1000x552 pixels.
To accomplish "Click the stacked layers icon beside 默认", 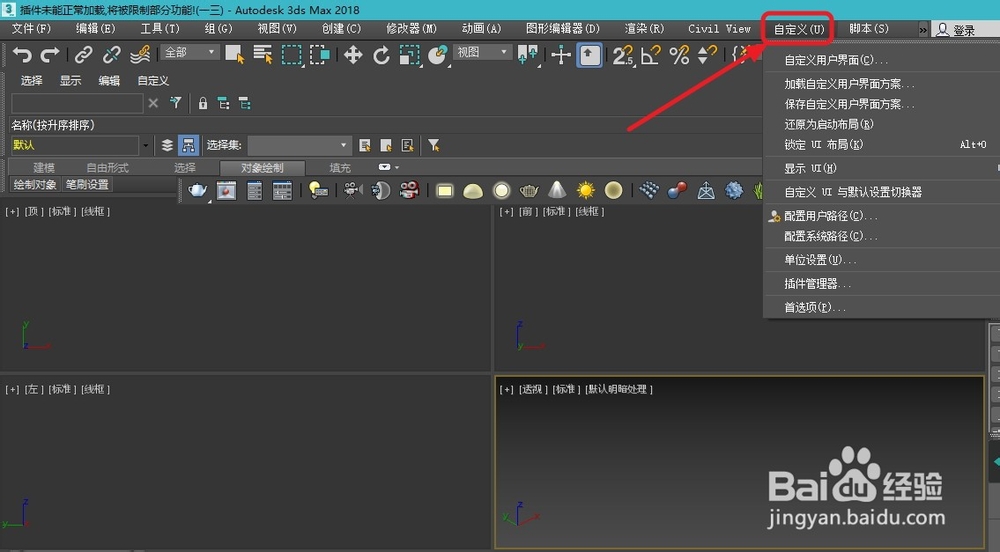I will 167,145.
